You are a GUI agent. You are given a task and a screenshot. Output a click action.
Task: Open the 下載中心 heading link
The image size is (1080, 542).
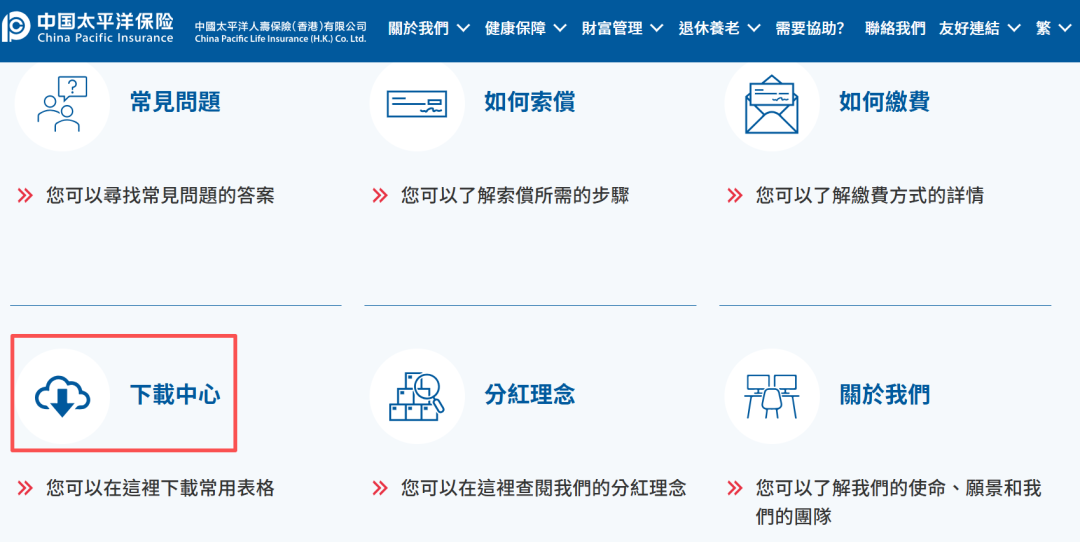(175, 395)
